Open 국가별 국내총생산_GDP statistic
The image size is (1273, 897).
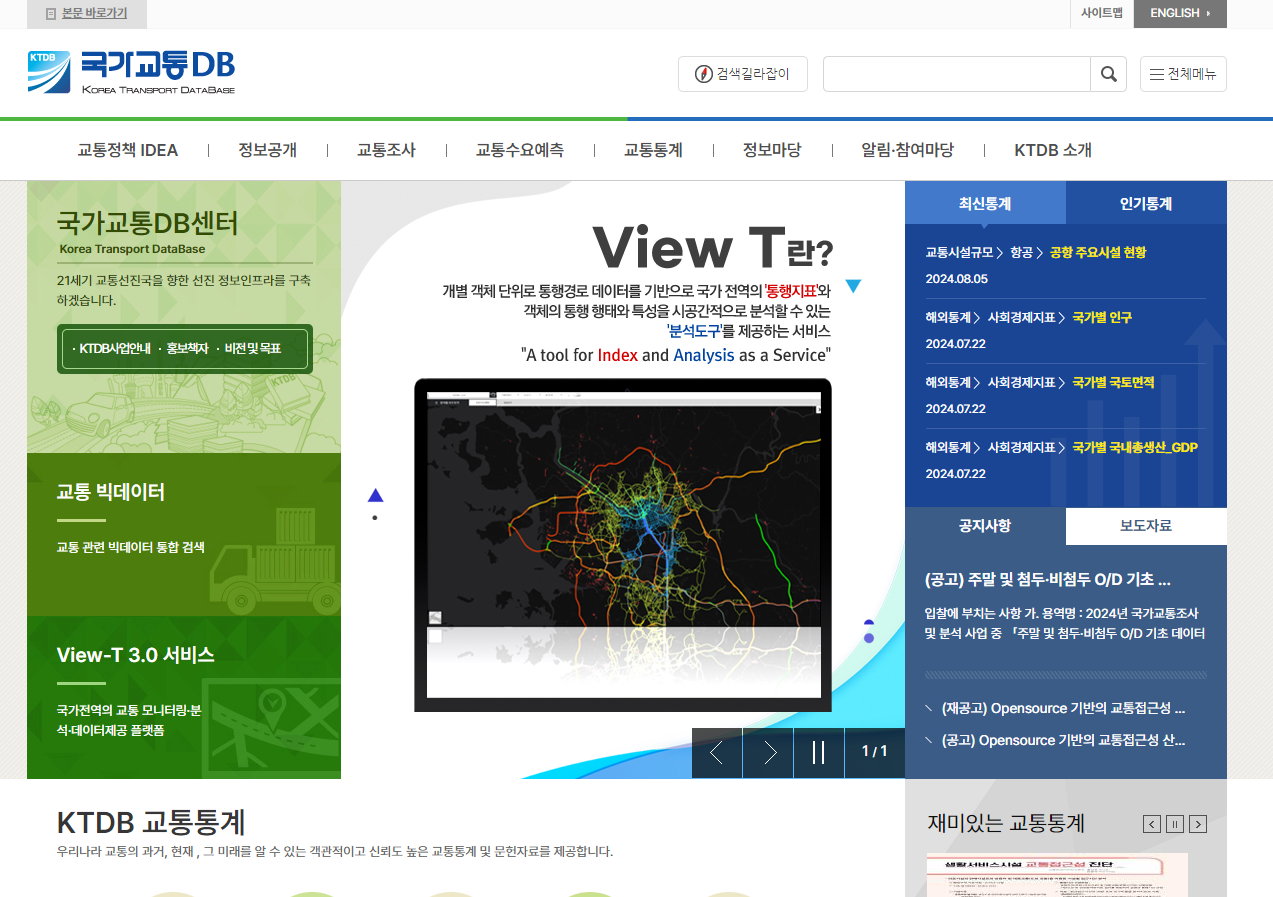(x=1135, y=447)
